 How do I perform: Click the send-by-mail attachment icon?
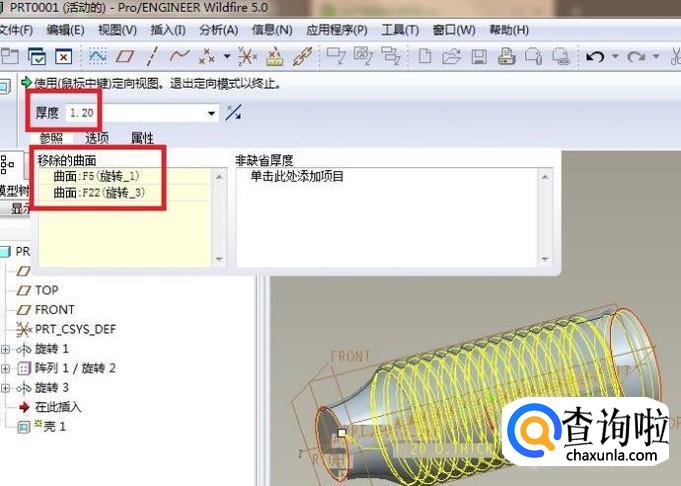pos(533,56)
